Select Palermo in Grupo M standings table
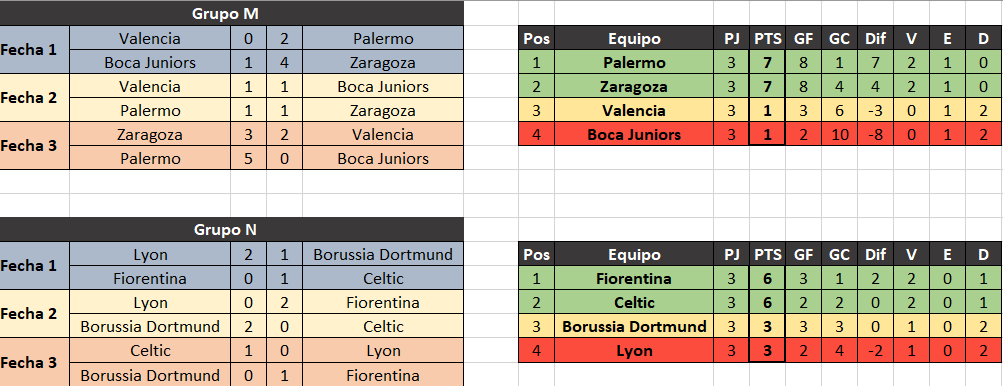 coord(634,63)
